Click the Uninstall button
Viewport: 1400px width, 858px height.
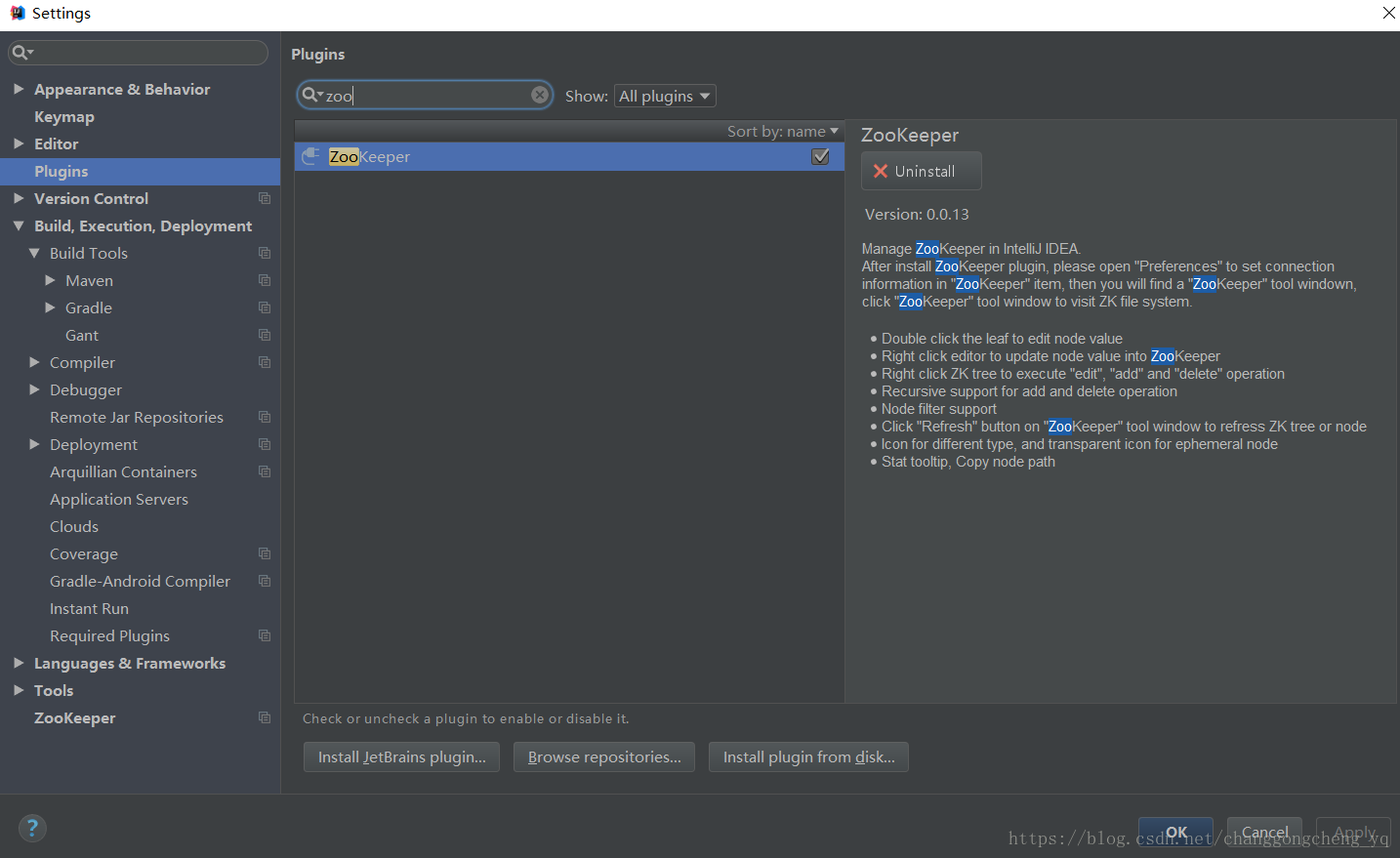(921, 171)
